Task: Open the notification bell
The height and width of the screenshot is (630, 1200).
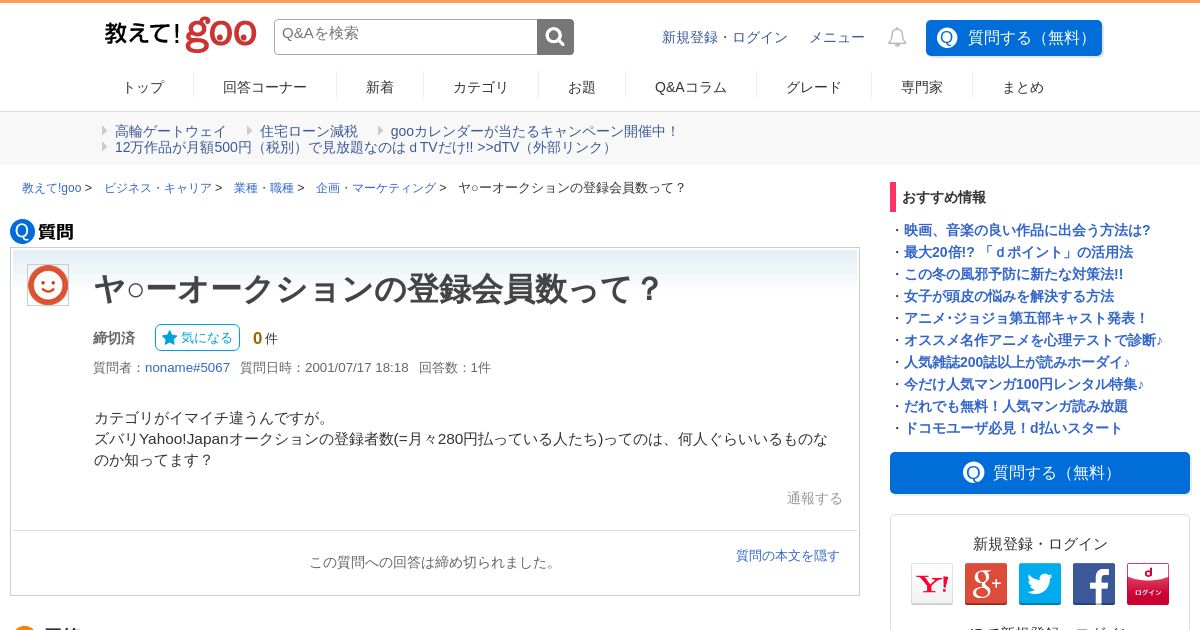Action: point(897,37)
